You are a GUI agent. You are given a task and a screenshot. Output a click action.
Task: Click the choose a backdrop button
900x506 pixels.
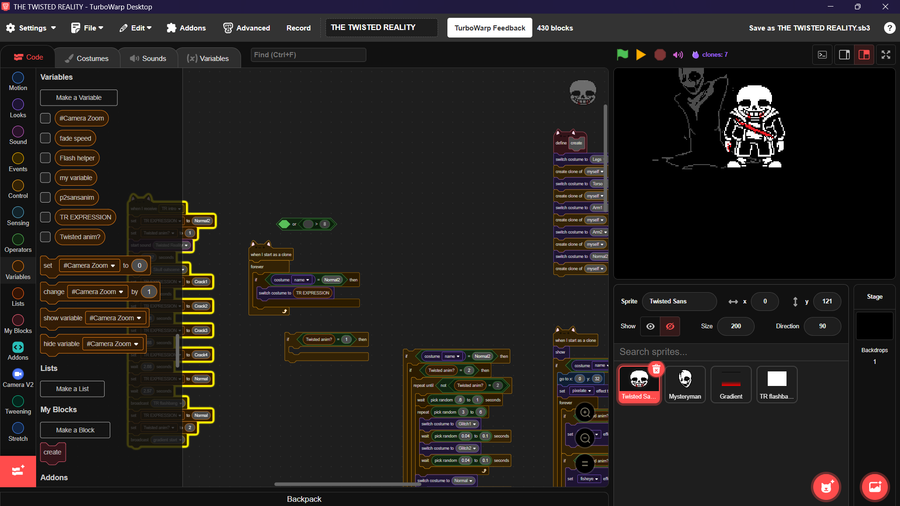coord(875,486)
